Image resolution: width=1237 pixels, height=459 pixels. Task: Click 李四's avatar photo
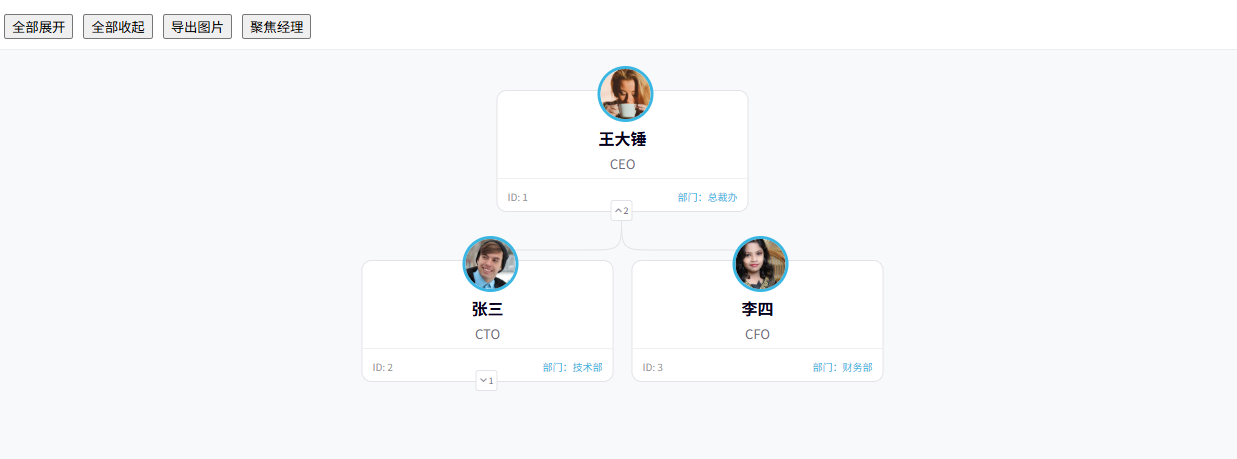click(x=760, y=264)
